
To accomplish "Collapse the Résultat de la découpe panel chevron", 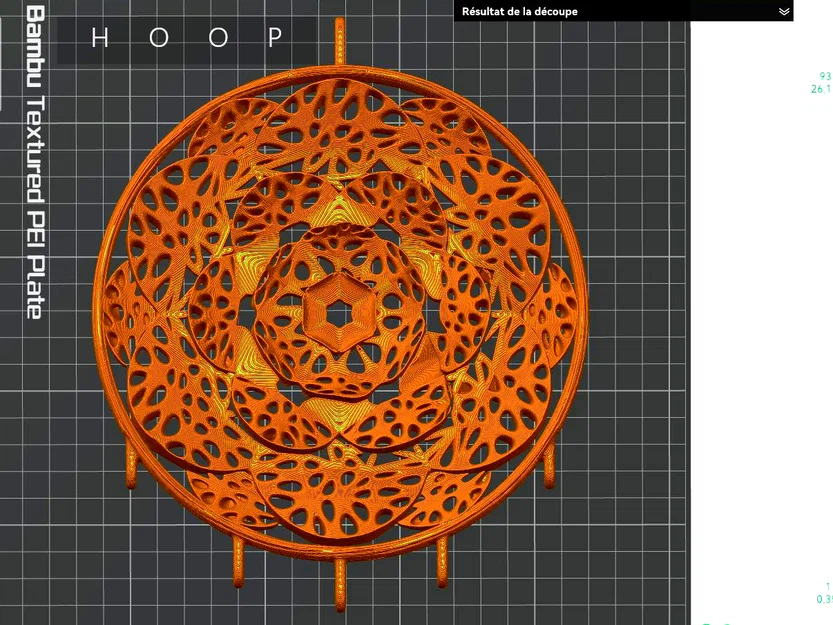I will click(x=784, y=11).
